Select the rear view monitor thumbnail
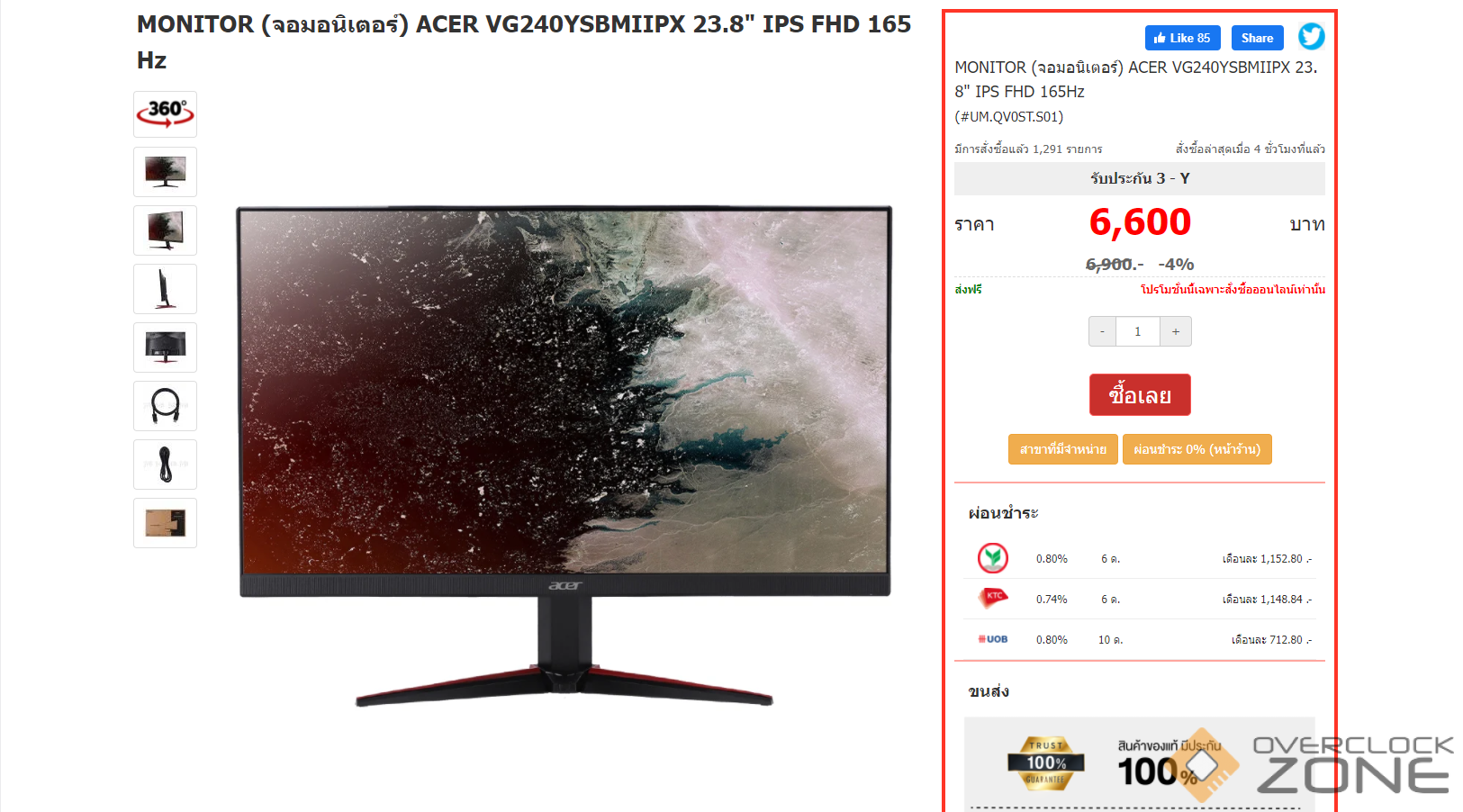This screenshot has height=812, width=1463. click(x=165, y=347)
